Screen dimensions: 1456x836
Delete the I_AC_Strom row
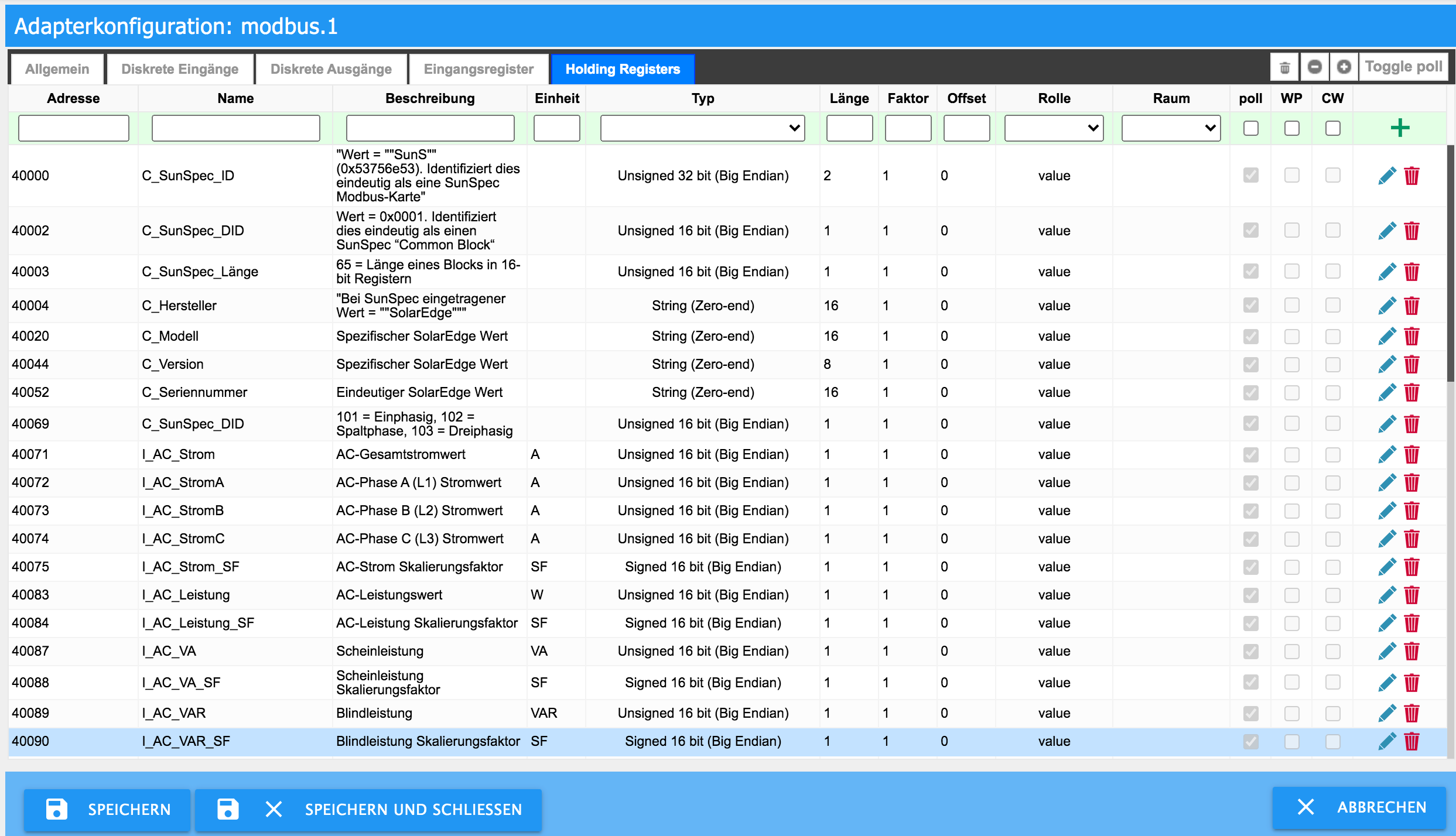[1411, 454]
